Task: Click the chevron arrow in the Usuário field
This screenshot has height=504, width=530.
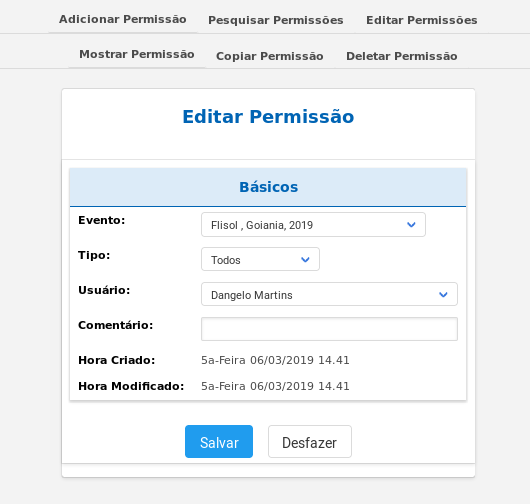Action: click(443, 294)
